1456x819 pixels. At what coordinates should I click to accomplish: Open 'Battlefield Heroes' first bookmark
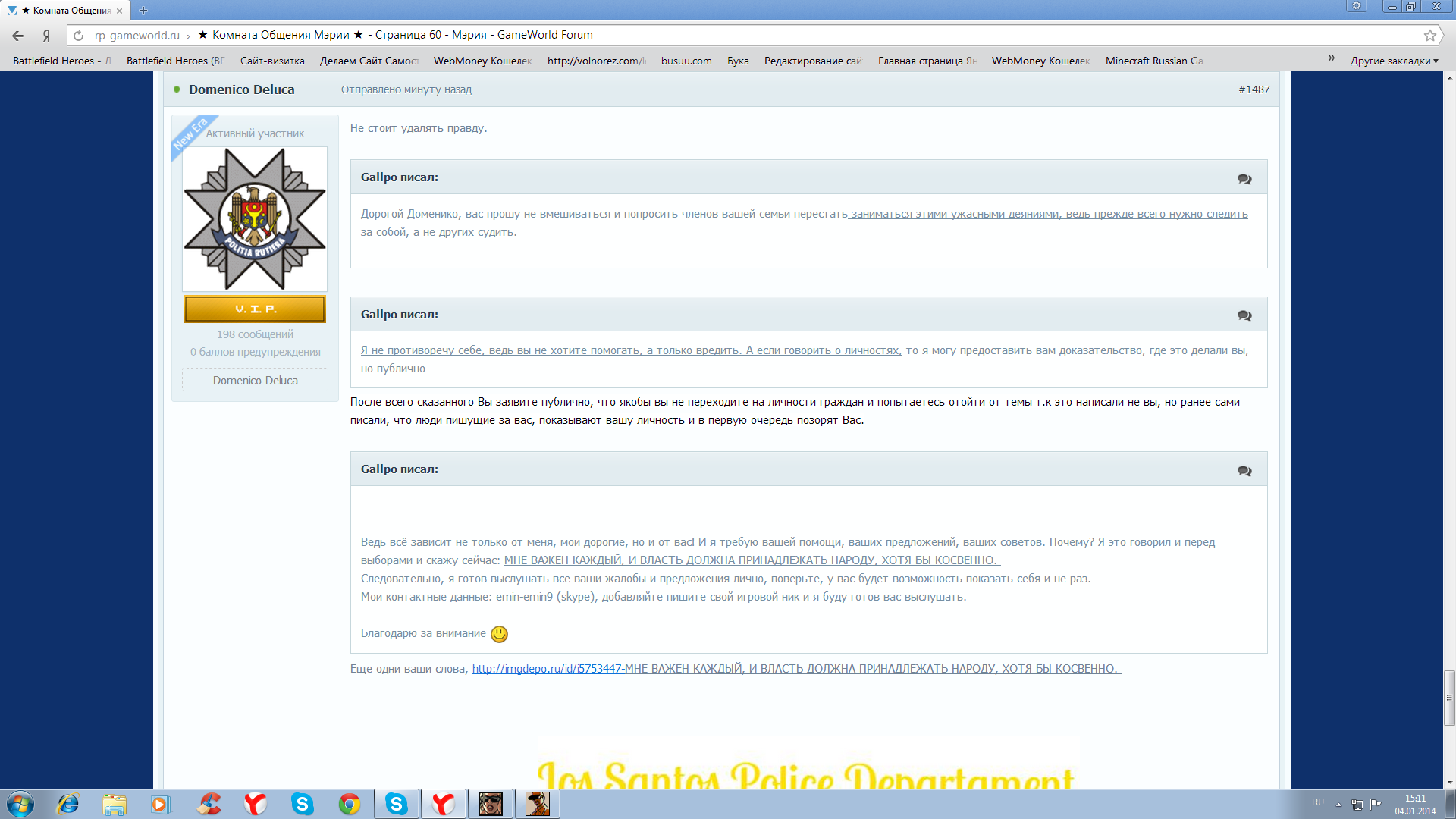[61, 61]
